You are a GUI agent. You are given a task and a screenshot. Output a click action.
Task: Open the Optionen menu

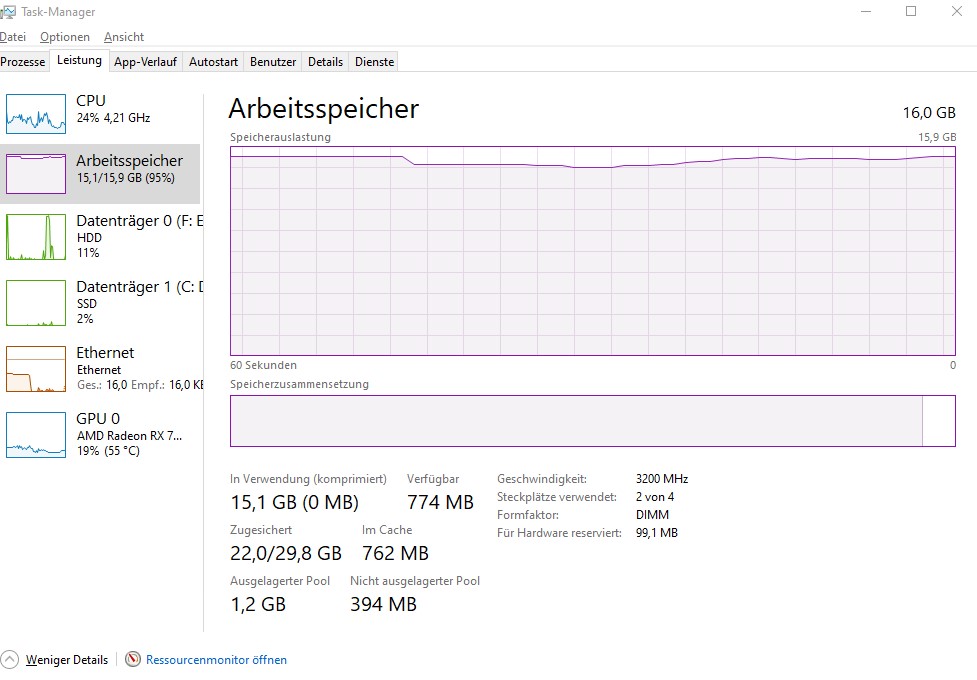coord(65,37)
